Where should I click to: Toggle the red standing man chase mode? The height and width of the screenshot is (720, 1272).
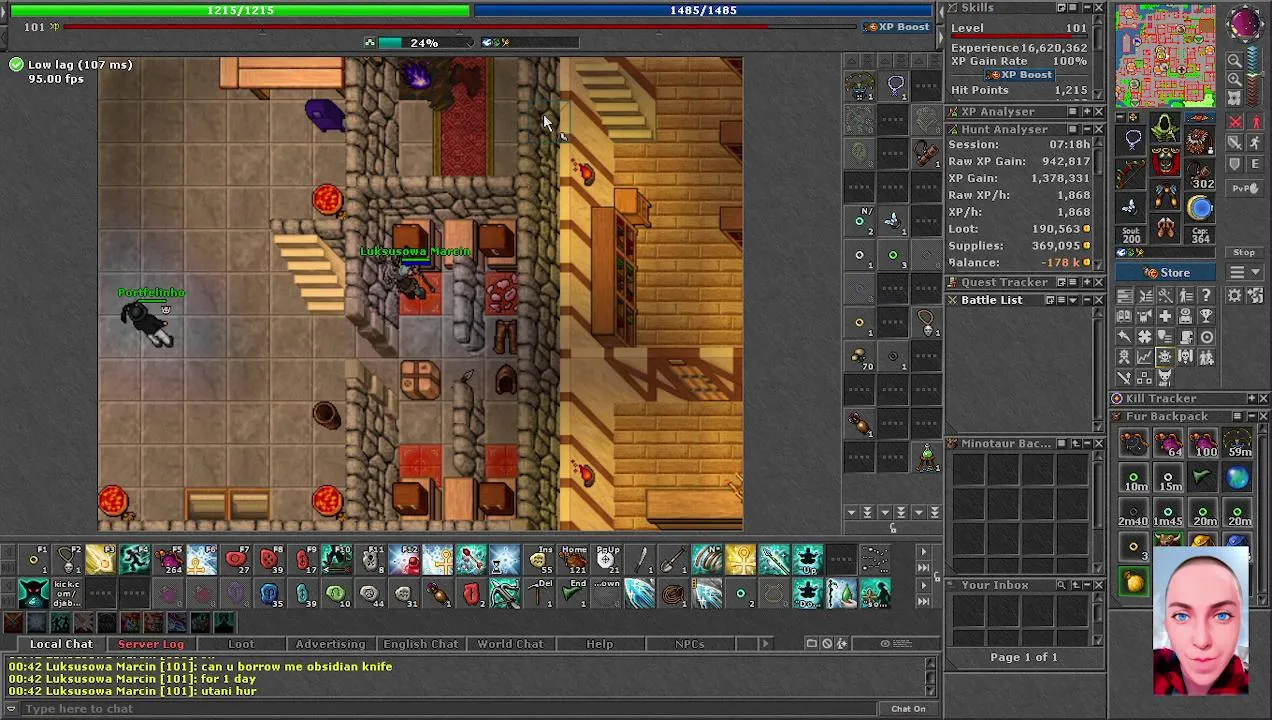click(1254, 123)
